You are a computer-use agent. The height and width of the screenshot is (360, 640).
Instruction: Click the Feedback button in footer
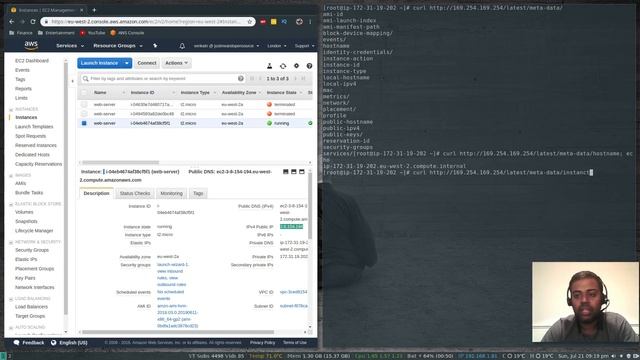(29, 342)
